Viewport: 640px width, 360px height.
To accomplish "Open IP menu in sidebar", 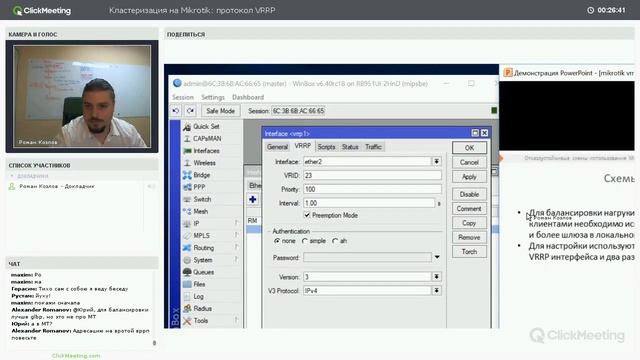I will [x=196, y=224].
